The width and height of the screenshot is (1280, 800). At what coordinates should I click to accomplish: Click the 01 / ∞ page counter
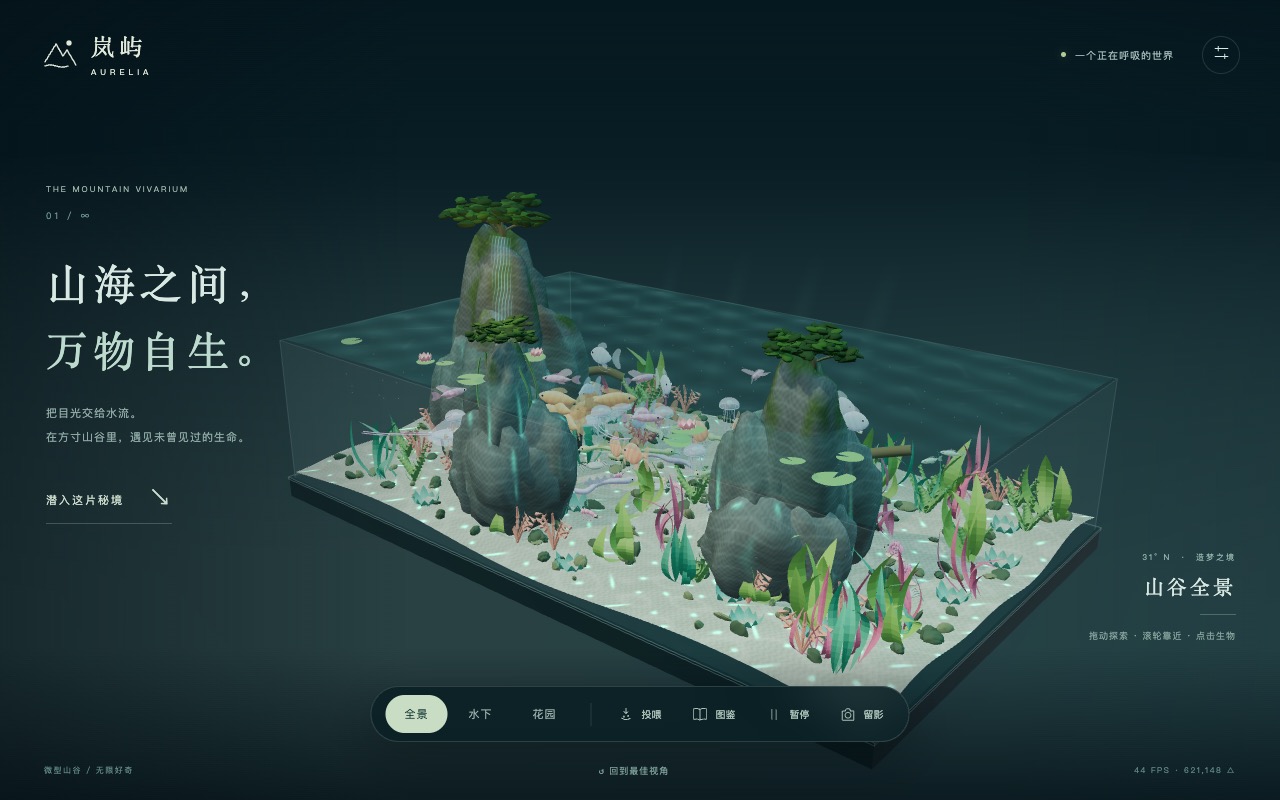(x=68, y=216)
